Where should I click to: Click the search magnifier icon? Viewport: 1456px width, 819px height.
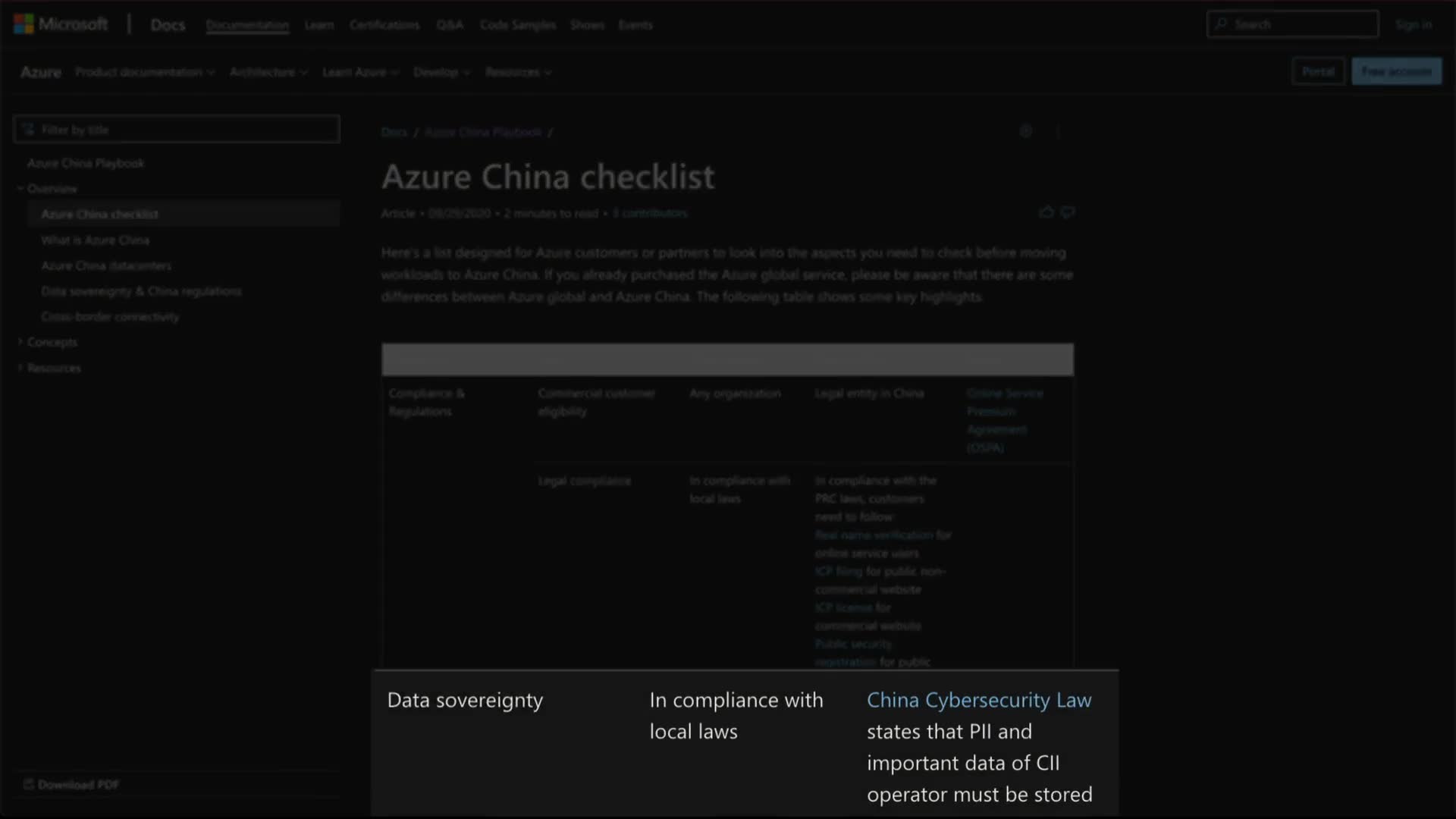(1221, 24)
